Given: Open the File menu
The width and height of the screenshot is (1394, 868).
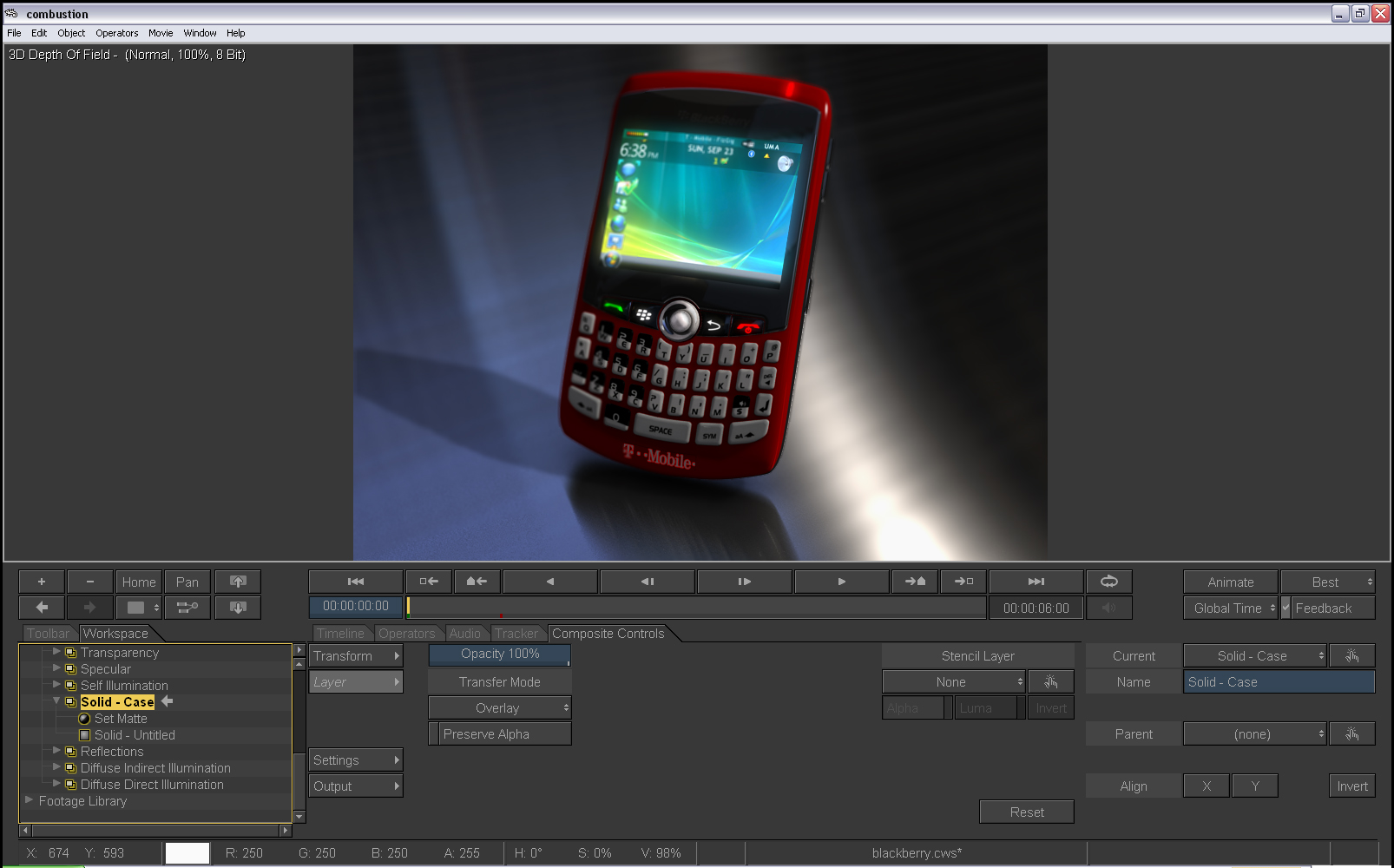Looking at the screenshot, I should [14, 33].
